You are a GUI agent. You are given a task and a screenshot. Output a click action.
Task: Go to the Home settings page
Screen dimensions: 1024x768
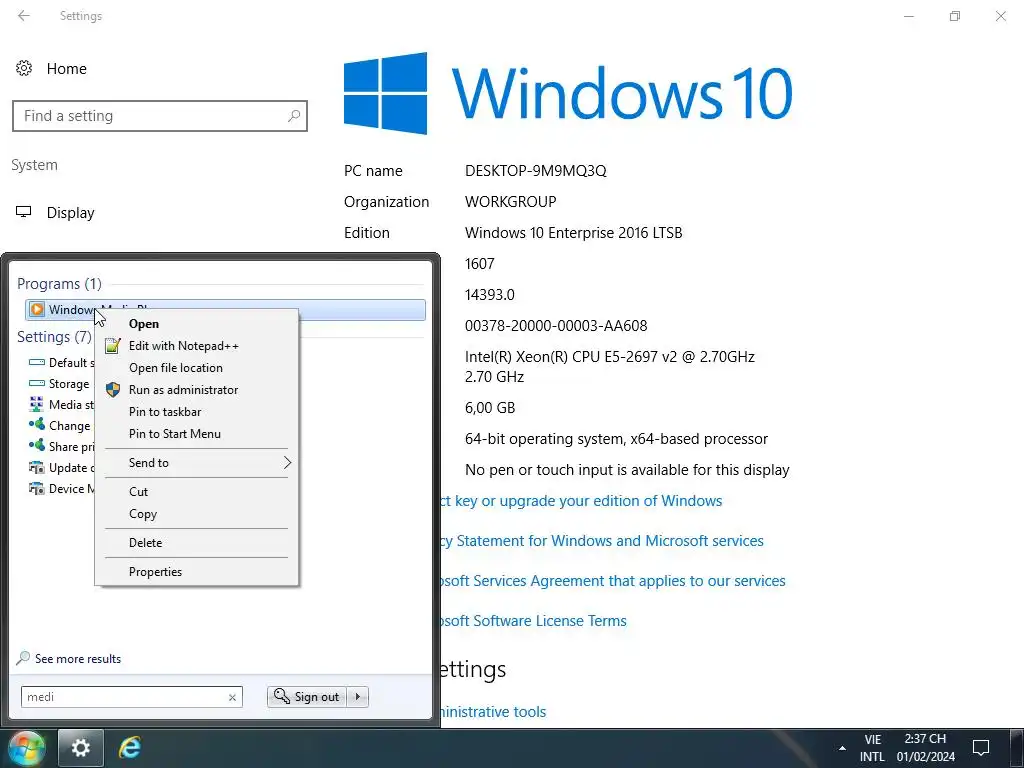coord(66,69)
